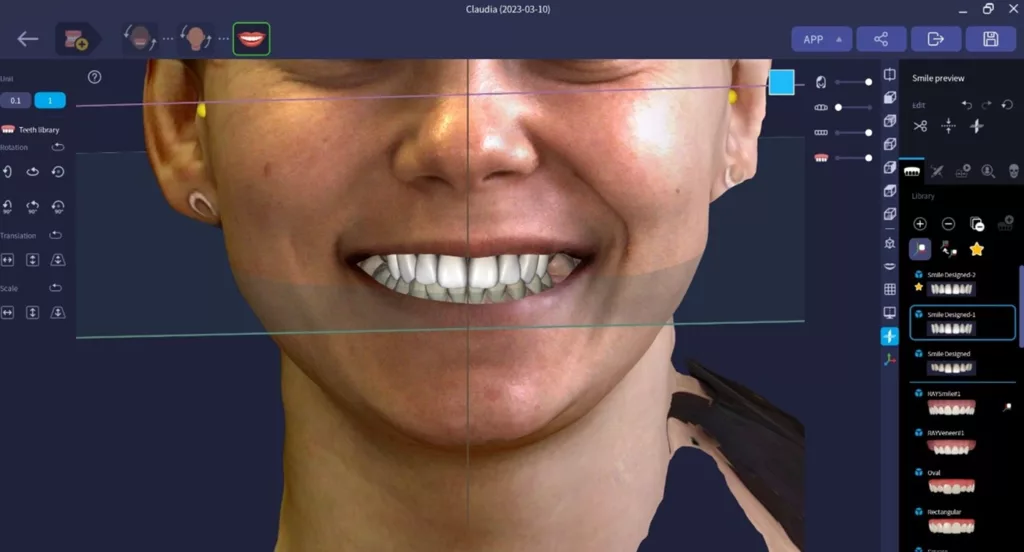This screenshot has width=1024, height=552.
Task: Set unit to 1
Action: pyautogui.click(x=50, y=101)
